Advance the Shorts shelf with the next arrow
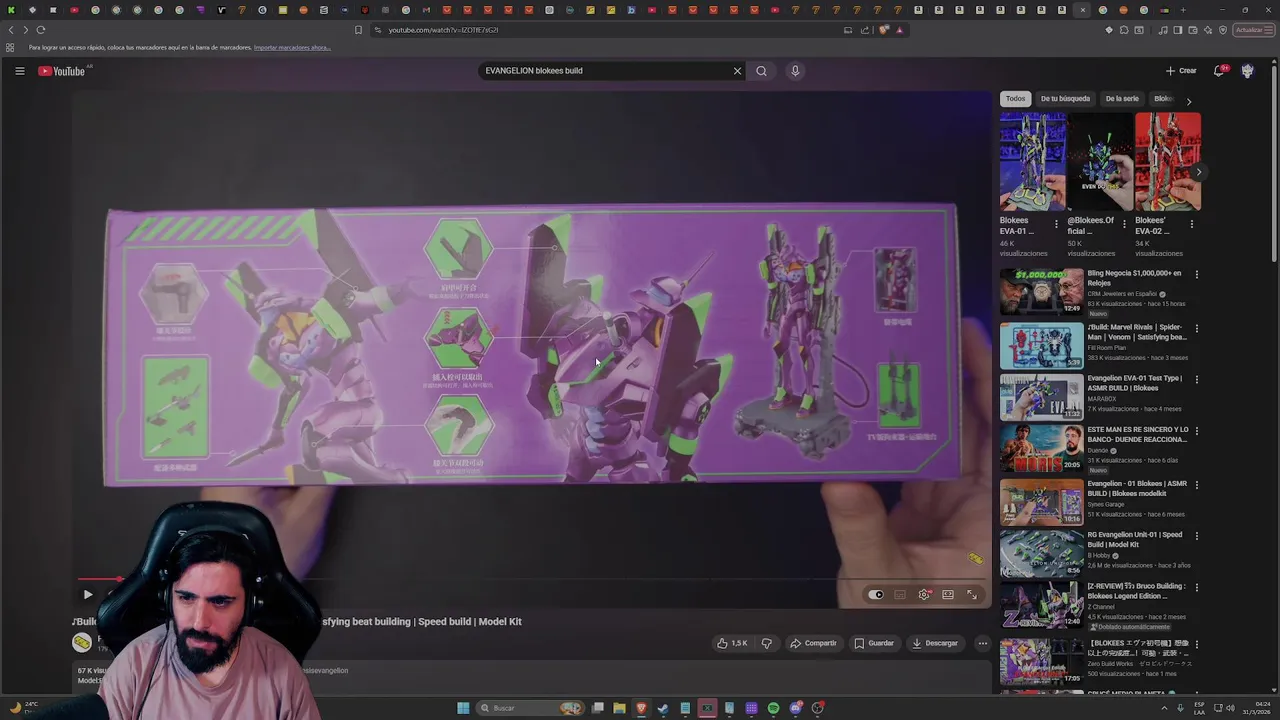This screenshot has width=1280, height=720. [x=1198, y=172]
